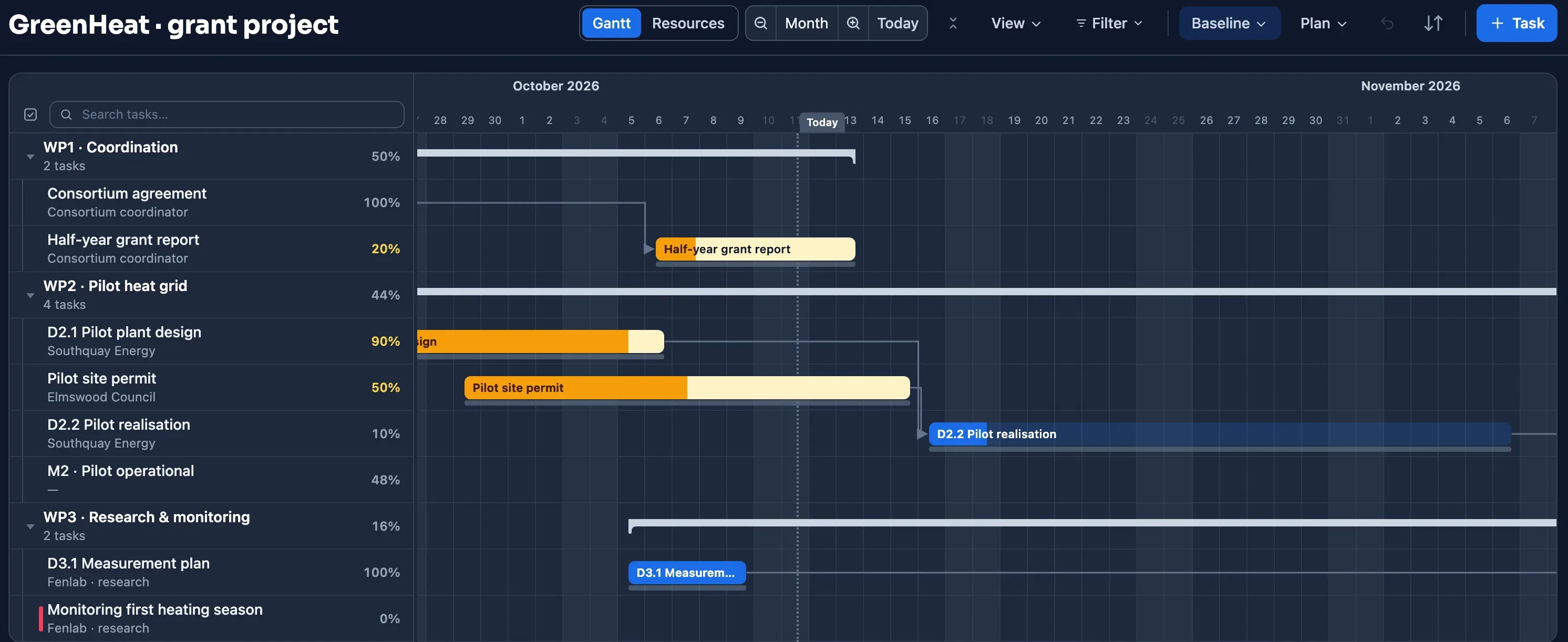Click the October 2026 month header
This screenshot has height=642, width=1568.
tap(556, 86)
